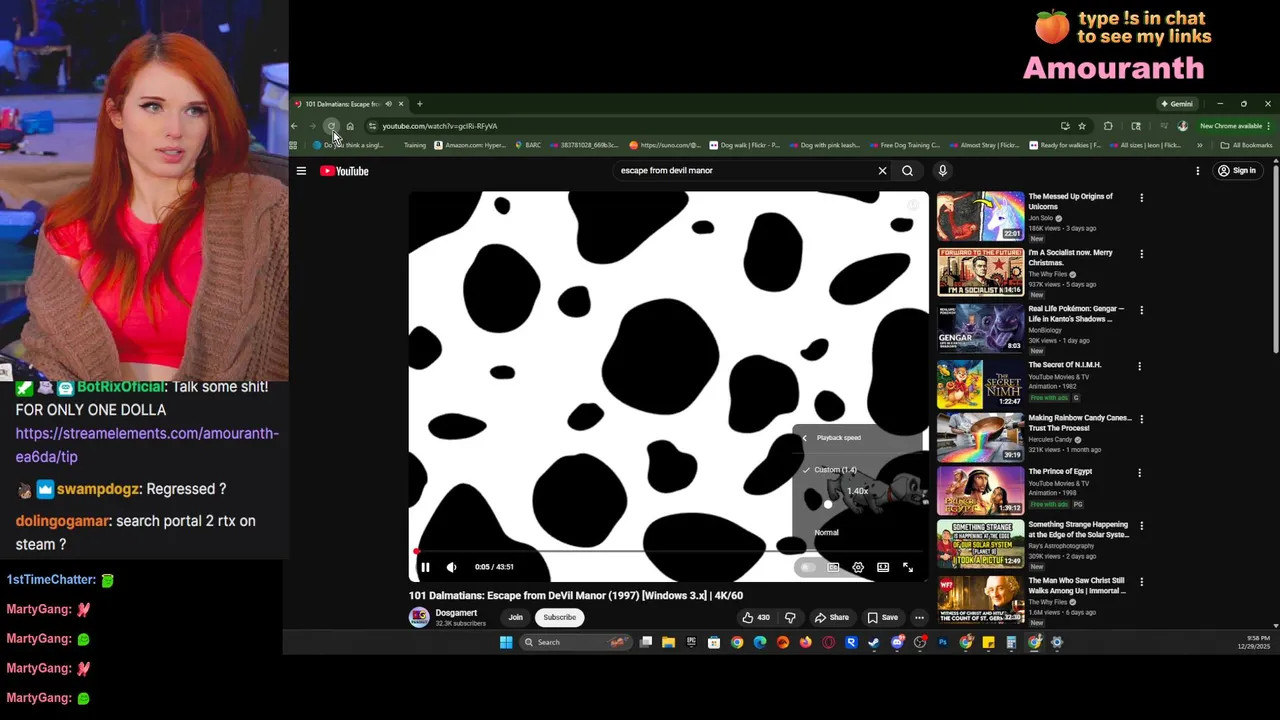The height and width of the screenshot is (720, 1280).
Task: Select the 101 Dalmatians browser tab
Action: tap(348, 104)
